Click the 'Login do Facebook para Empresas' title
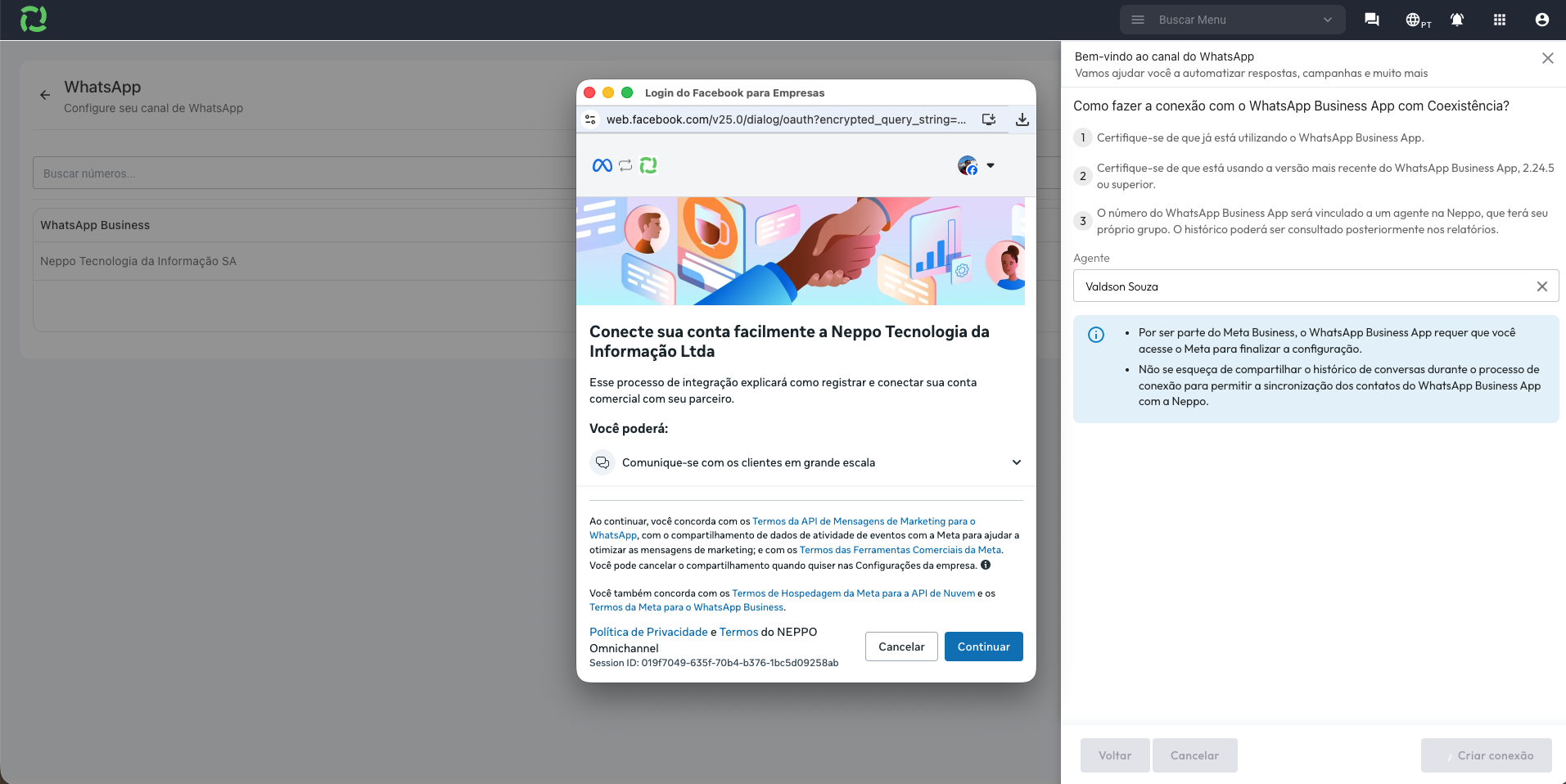 (734, 92)
